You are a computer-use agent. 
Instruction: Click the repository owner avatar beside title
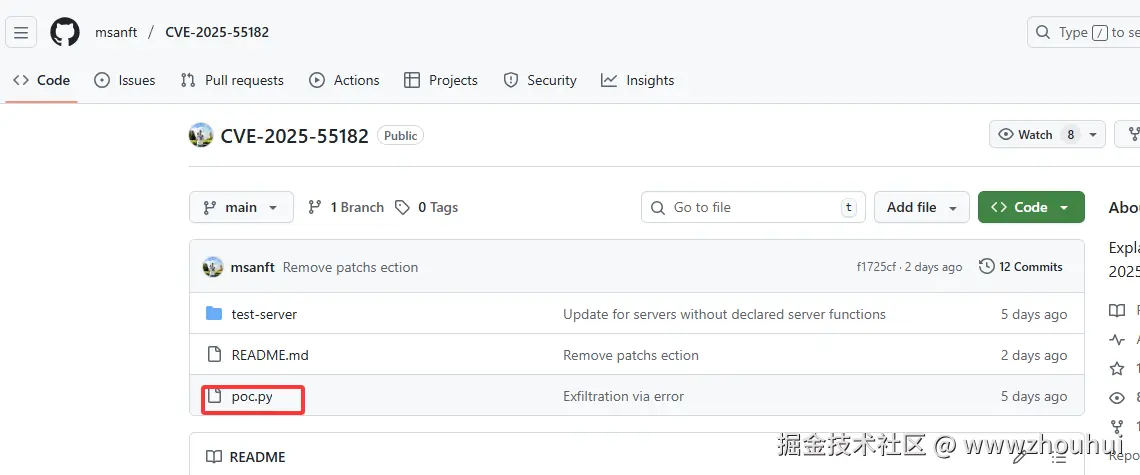201,135
